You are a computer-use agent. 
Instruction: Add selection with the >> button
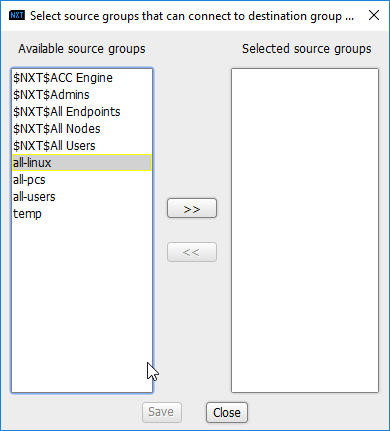[x=192, y=208]
